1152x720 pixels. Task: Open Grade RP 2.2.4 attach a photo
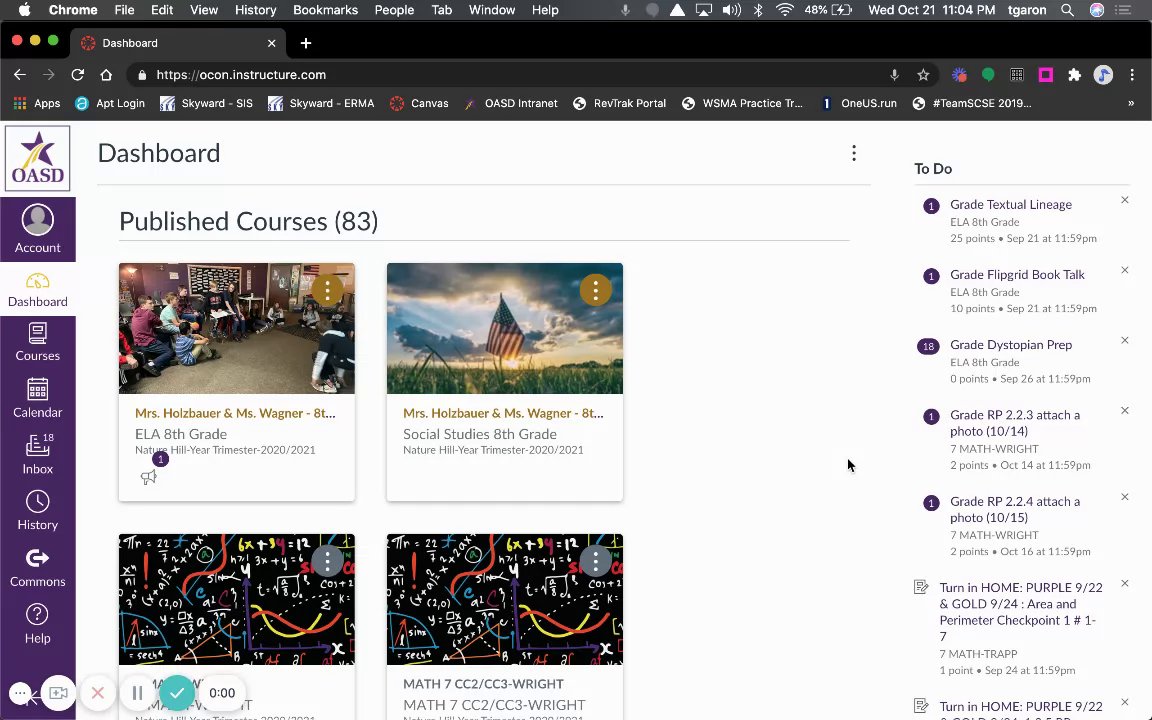tap(1015, 509)
